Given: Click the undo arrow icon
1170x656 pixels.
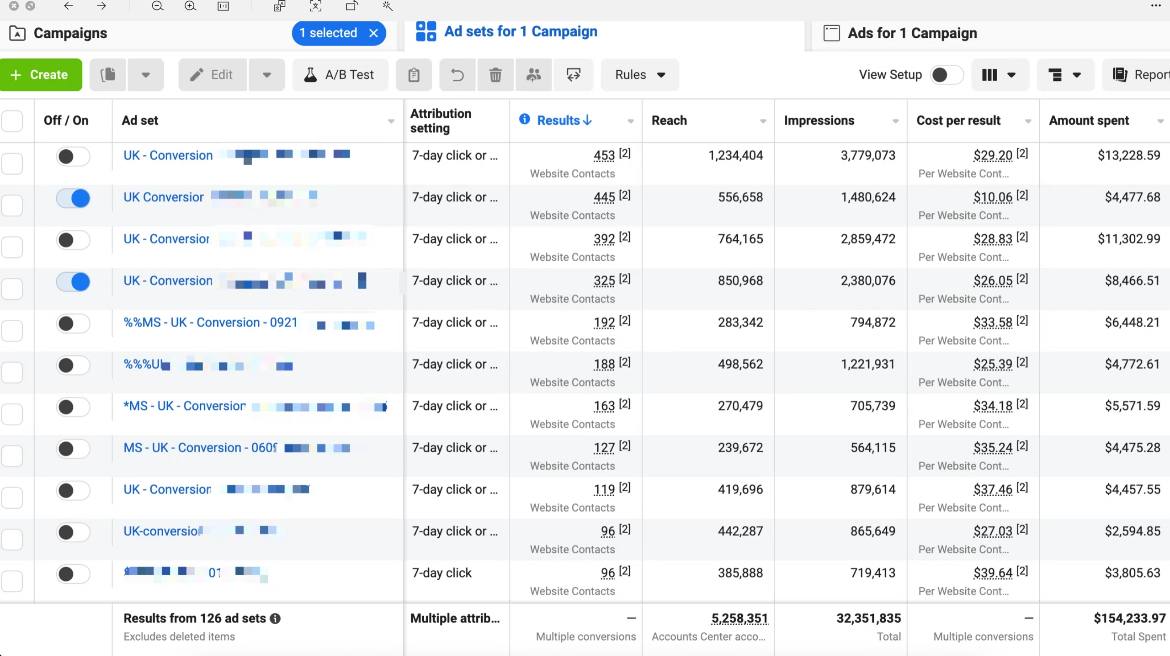Looking at the screenshot, I should coord(457,75).
